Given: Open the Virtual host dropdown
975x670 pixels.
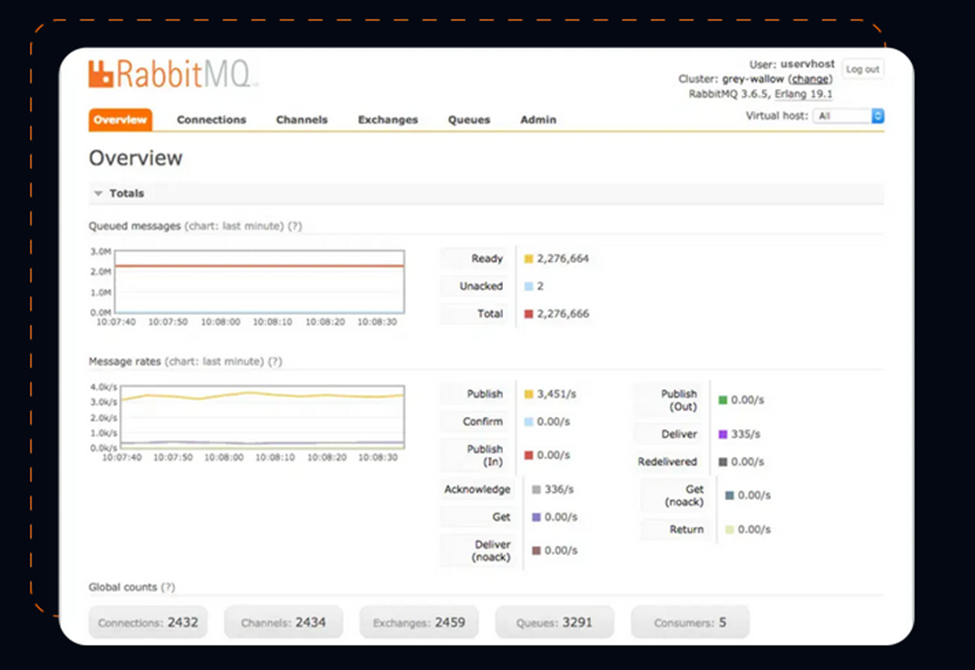Looking at the screenshot, I should pyautogui.click(x=848, y=116).
